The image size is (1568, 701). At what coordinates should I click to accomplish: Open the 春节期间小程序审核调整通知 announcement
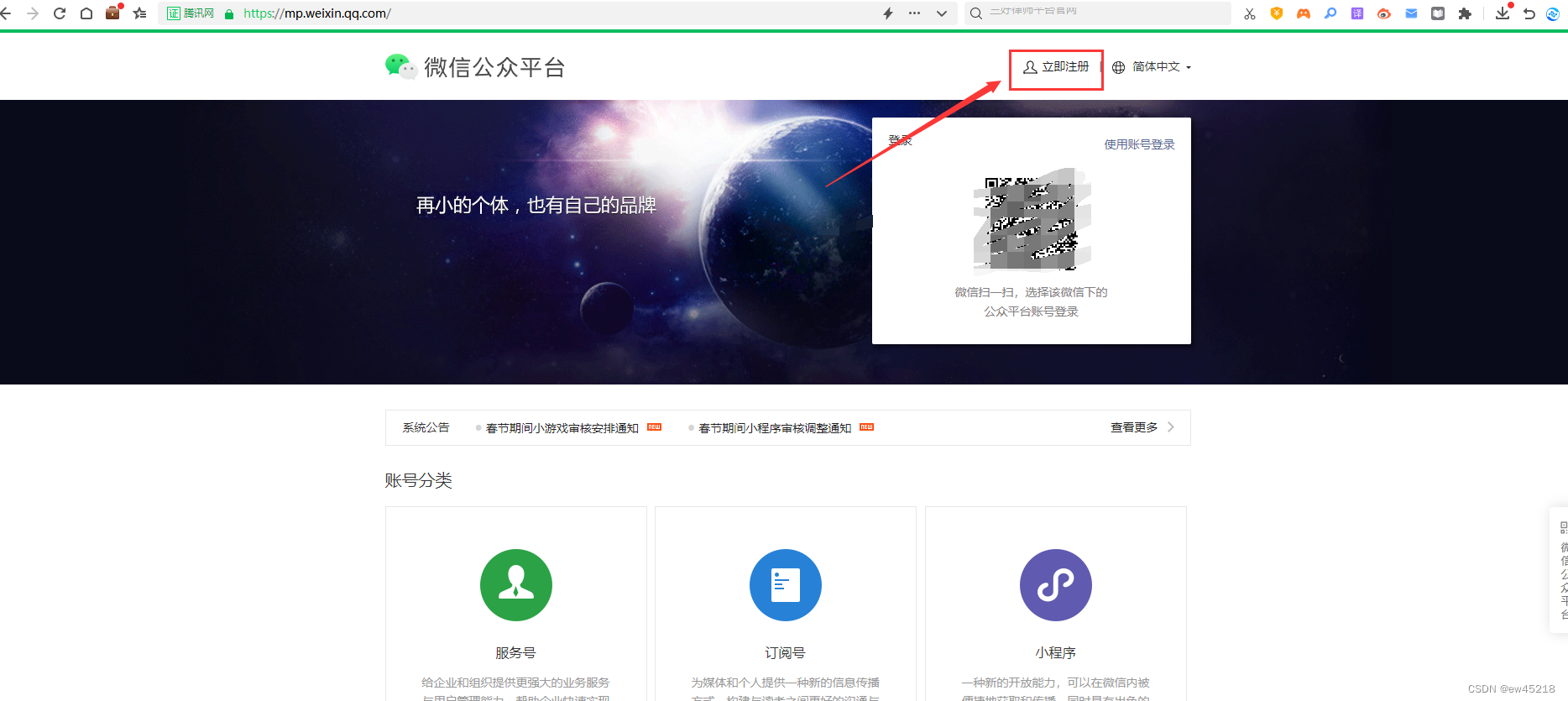tap(775, 428)
